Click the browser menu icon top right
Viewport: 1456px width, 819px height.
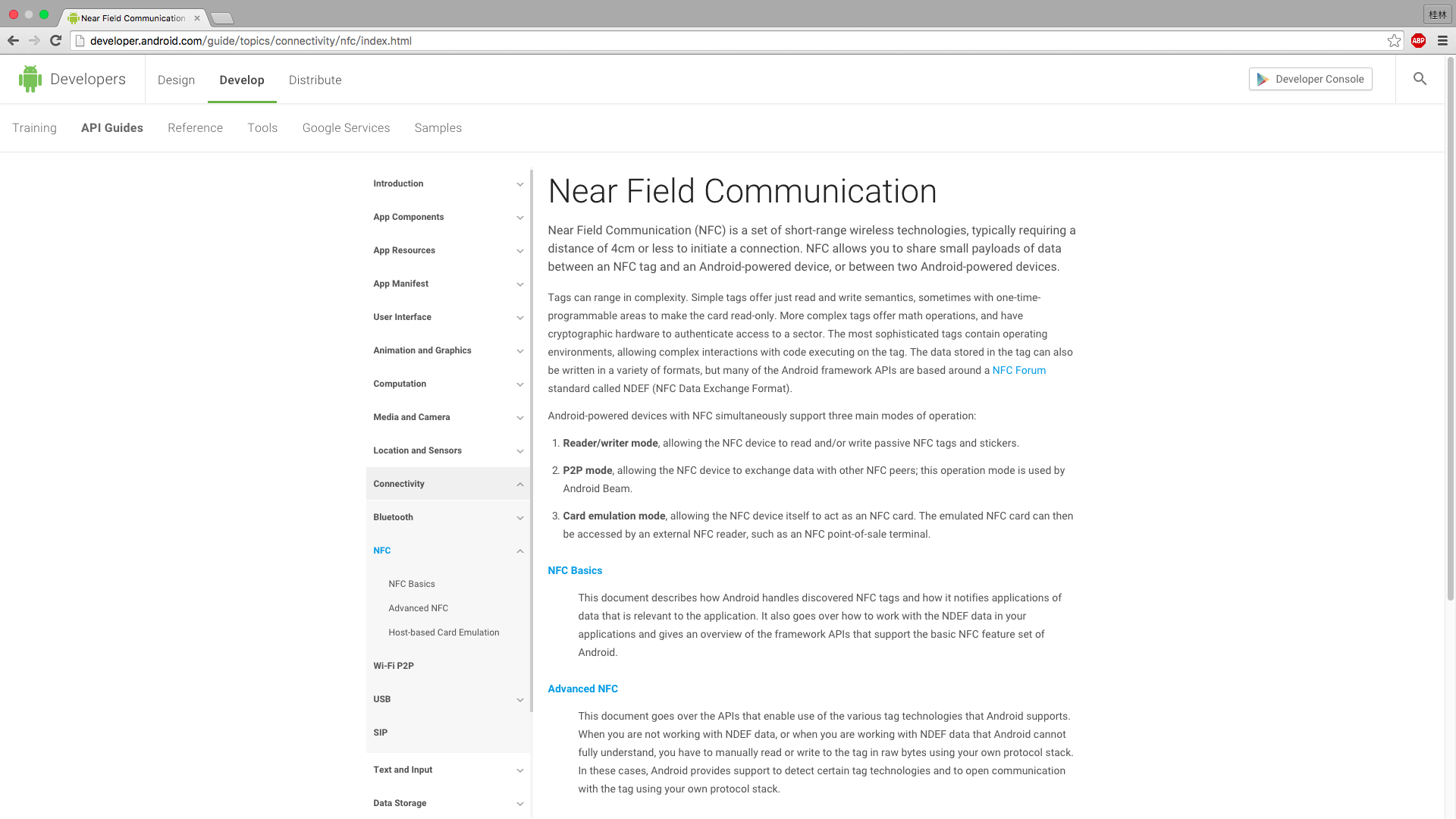click(x=1442, y=40)
